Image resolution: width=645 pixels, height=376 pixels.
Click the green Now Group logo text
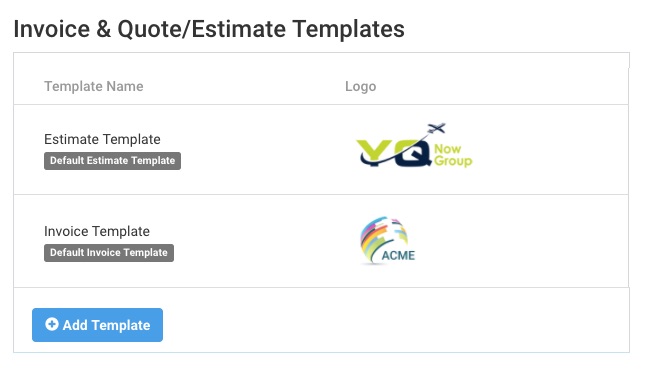point(453,155)
